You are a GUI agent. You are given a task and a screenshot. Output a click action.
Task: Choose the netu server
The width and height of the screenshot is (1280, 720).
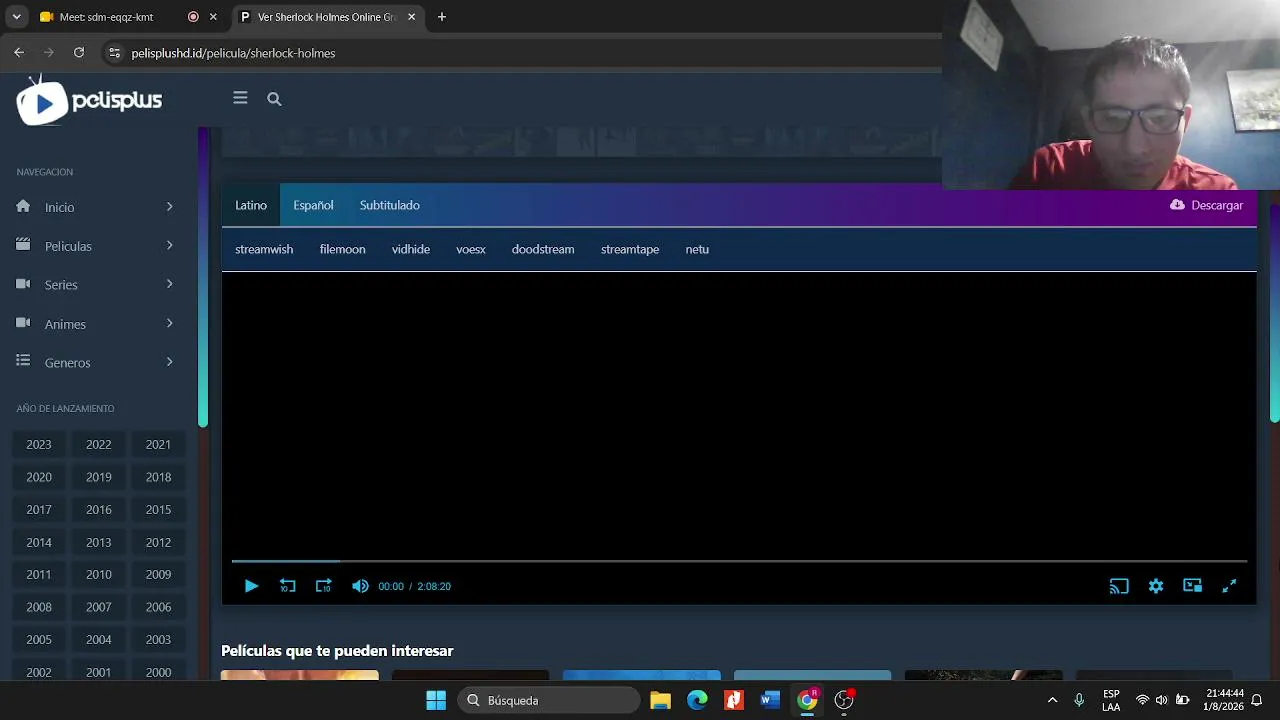click(x=697, y=249)
